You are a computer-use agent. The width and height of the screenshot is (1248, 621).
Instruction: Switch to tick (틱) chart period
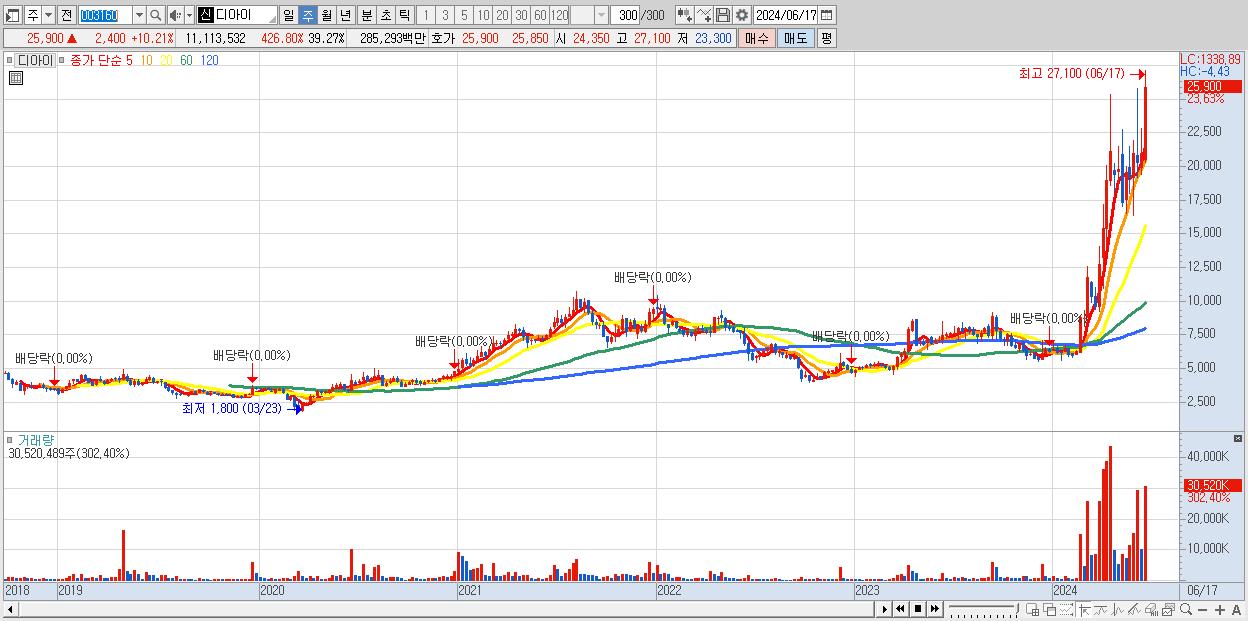point(404,15)
